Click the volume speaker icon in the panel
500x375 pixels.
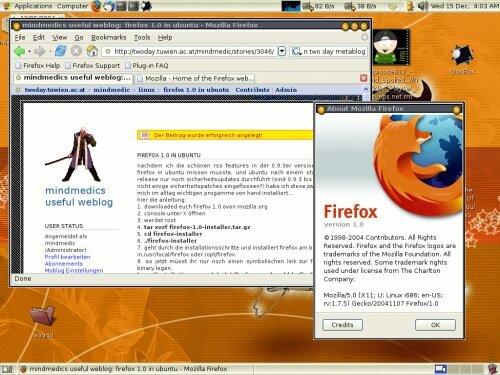(x=423, y=6)
